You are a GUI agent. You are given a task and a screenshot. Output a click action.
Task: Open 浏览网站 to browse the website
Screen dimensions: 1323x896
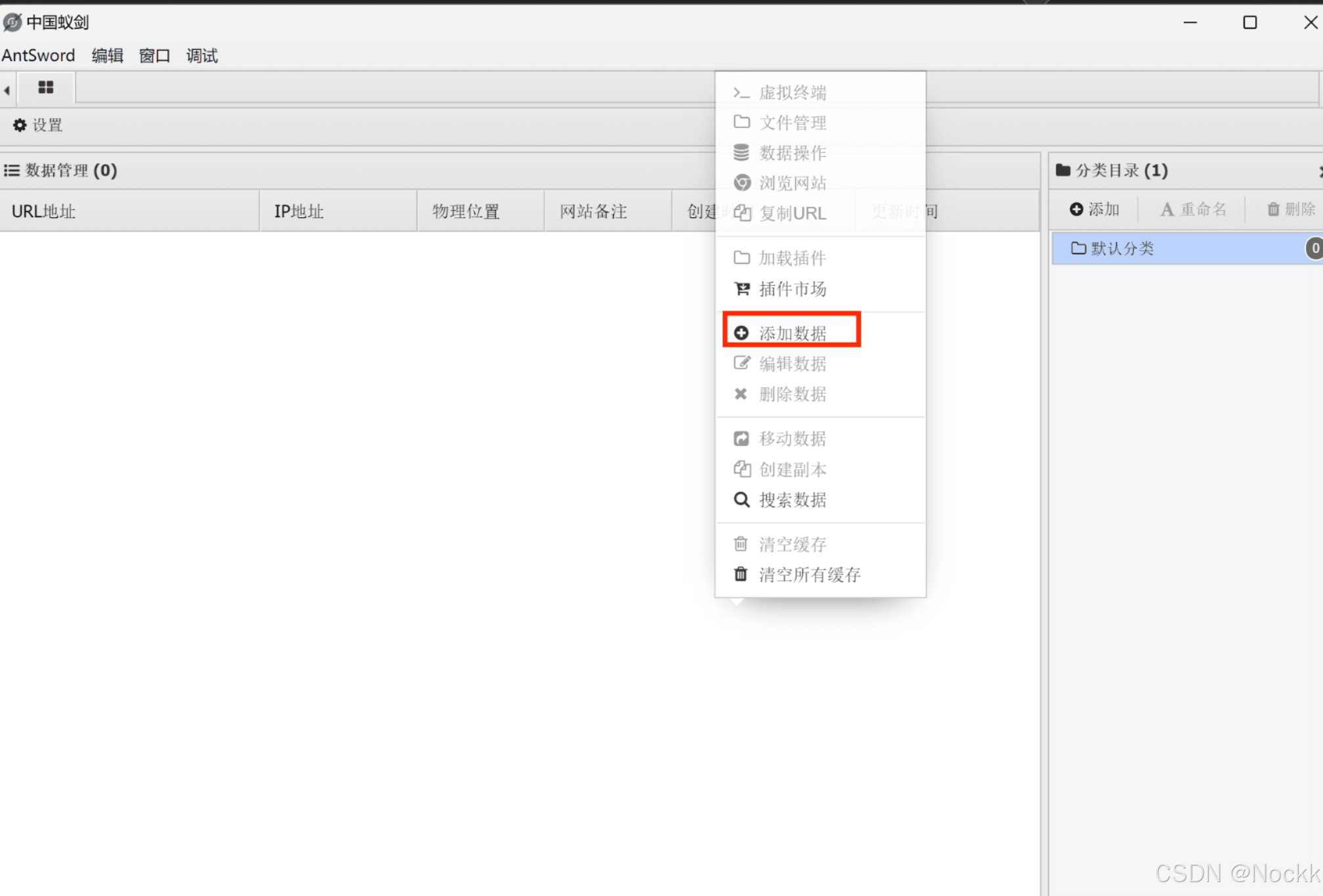pos(792,182)
